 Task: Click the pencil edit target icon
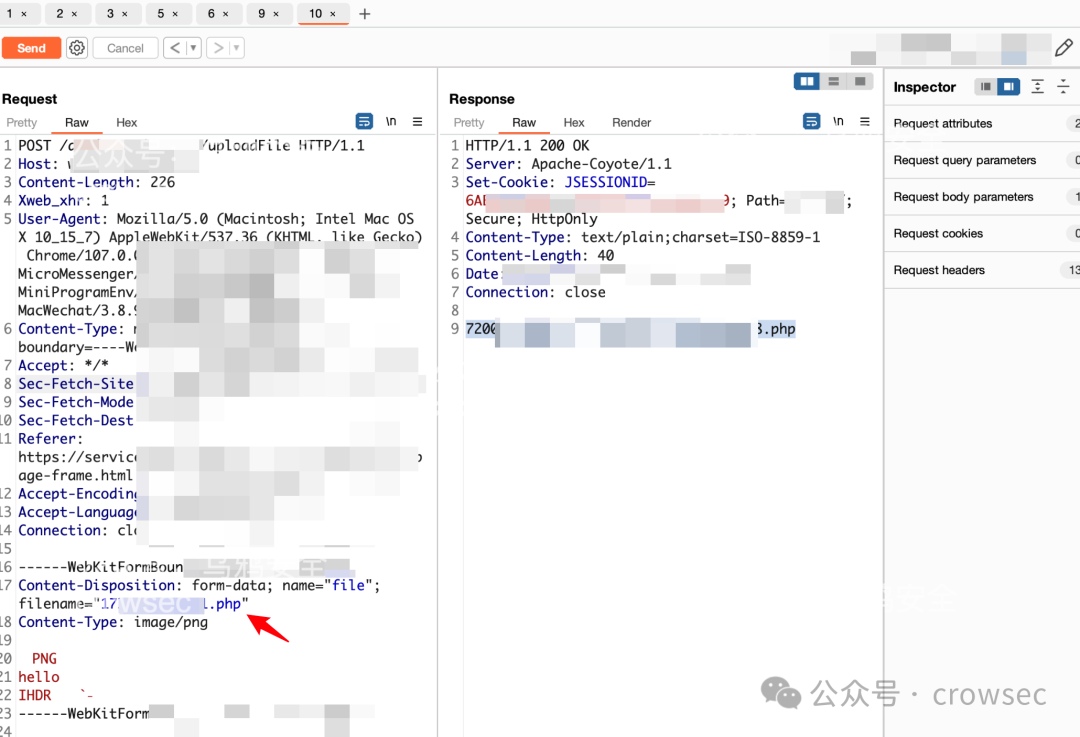(x=1064, y=48)
